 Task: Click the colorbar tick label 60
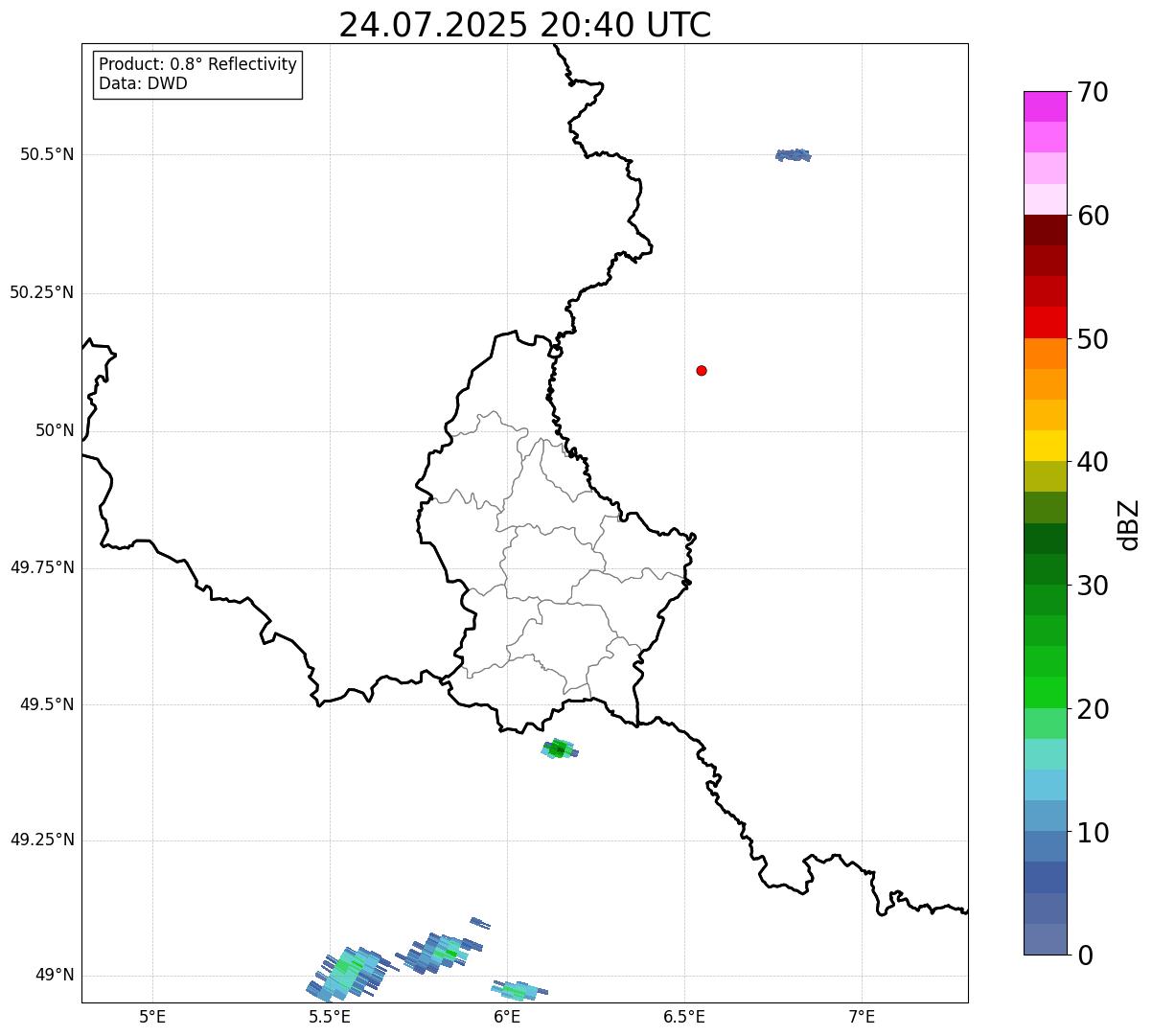tap(1093, 216)
